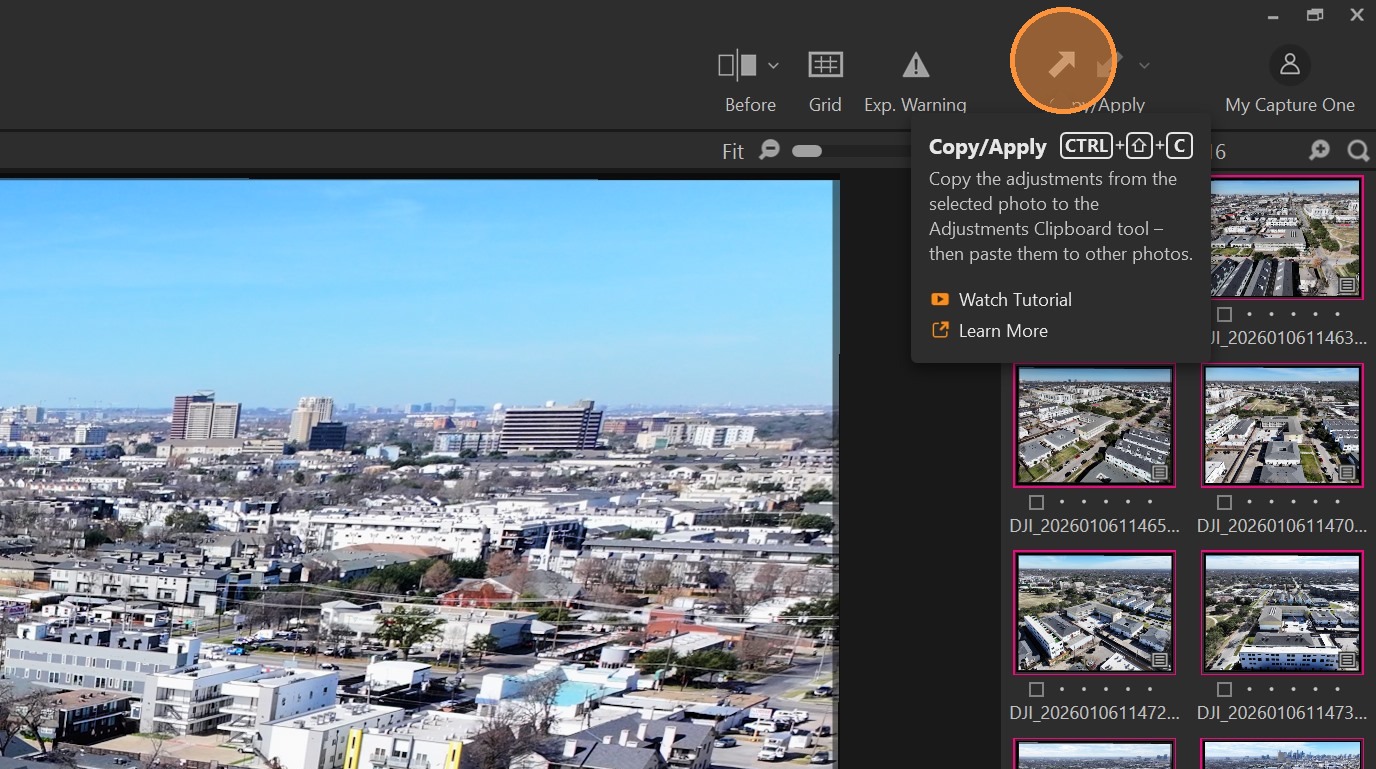Click the badge icon on the DJI_2026010611470 thumbnail

coord(1347,472)
